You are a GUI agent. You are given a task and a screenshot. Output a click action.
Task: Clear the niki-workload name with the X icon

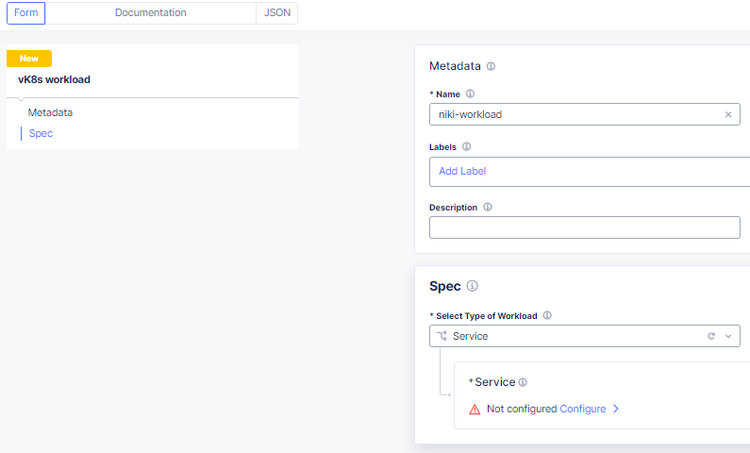728,115
